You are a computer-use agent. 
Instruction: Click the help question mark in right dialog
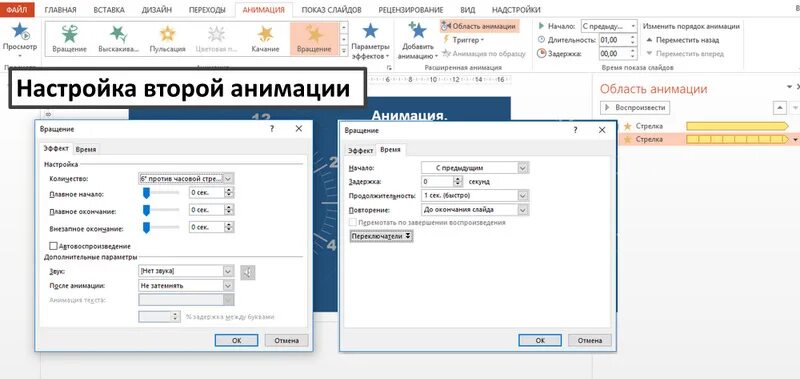point(576,130)
